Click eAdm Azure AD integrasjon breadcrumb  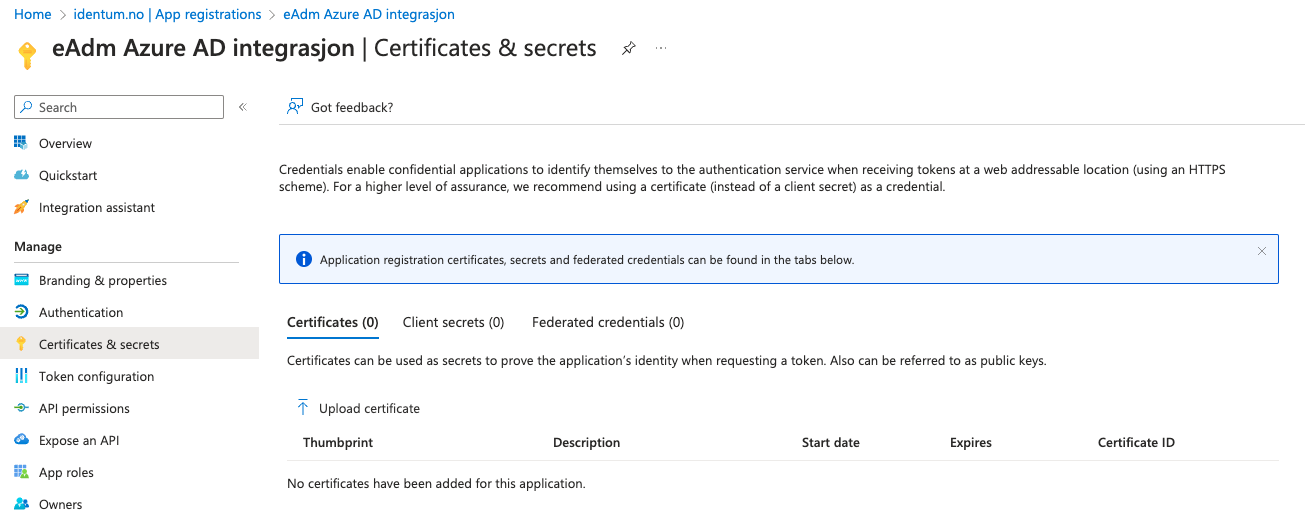point(369,14)
